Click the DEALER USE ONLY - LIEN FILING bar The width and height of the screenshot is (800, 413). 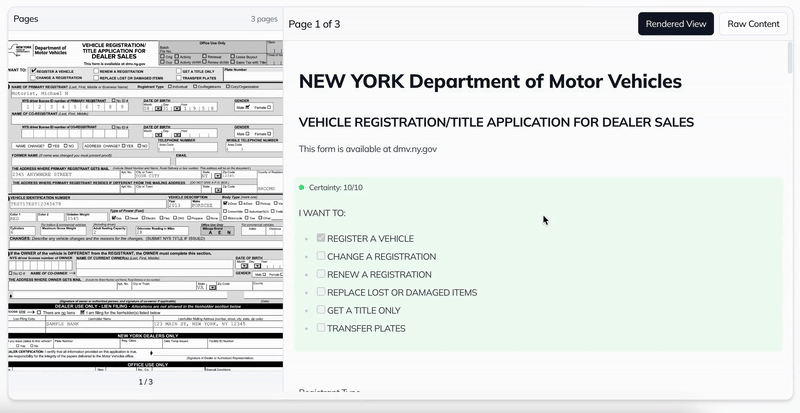[145, 306]
